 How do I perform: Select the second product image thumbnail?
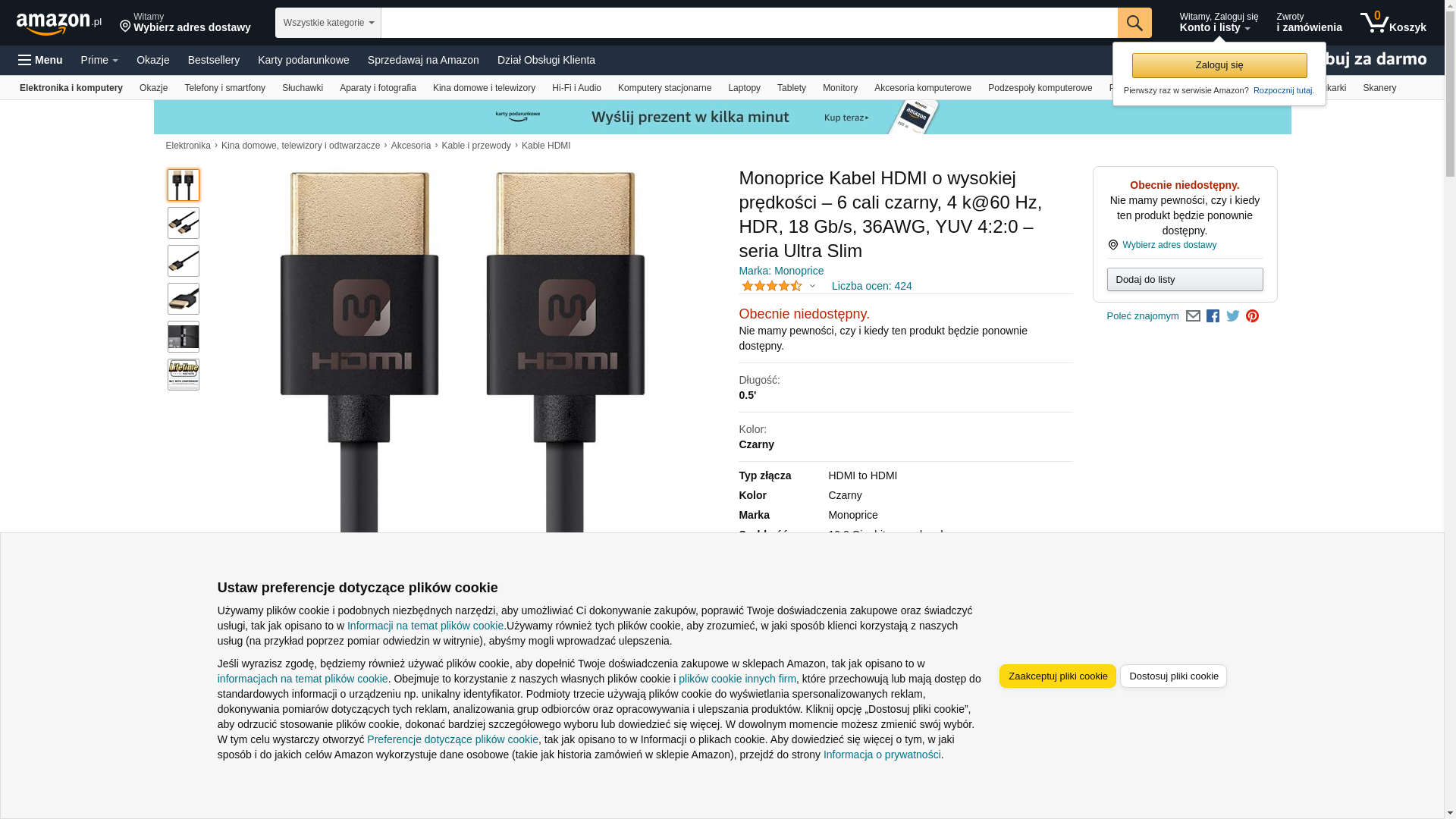184,223
